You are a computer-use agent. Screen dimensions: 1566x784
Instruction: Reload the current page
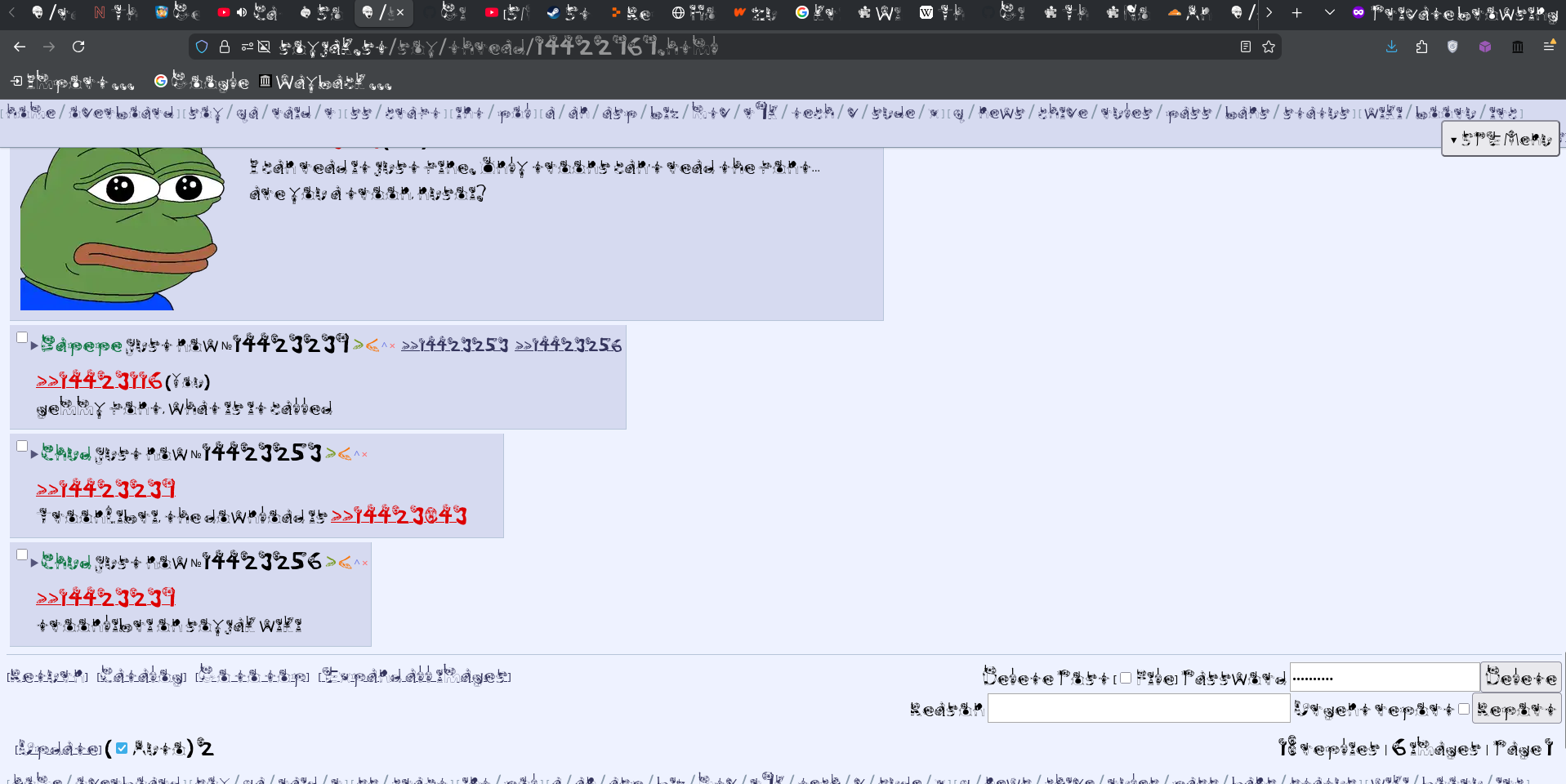click(x=78, y=47)
